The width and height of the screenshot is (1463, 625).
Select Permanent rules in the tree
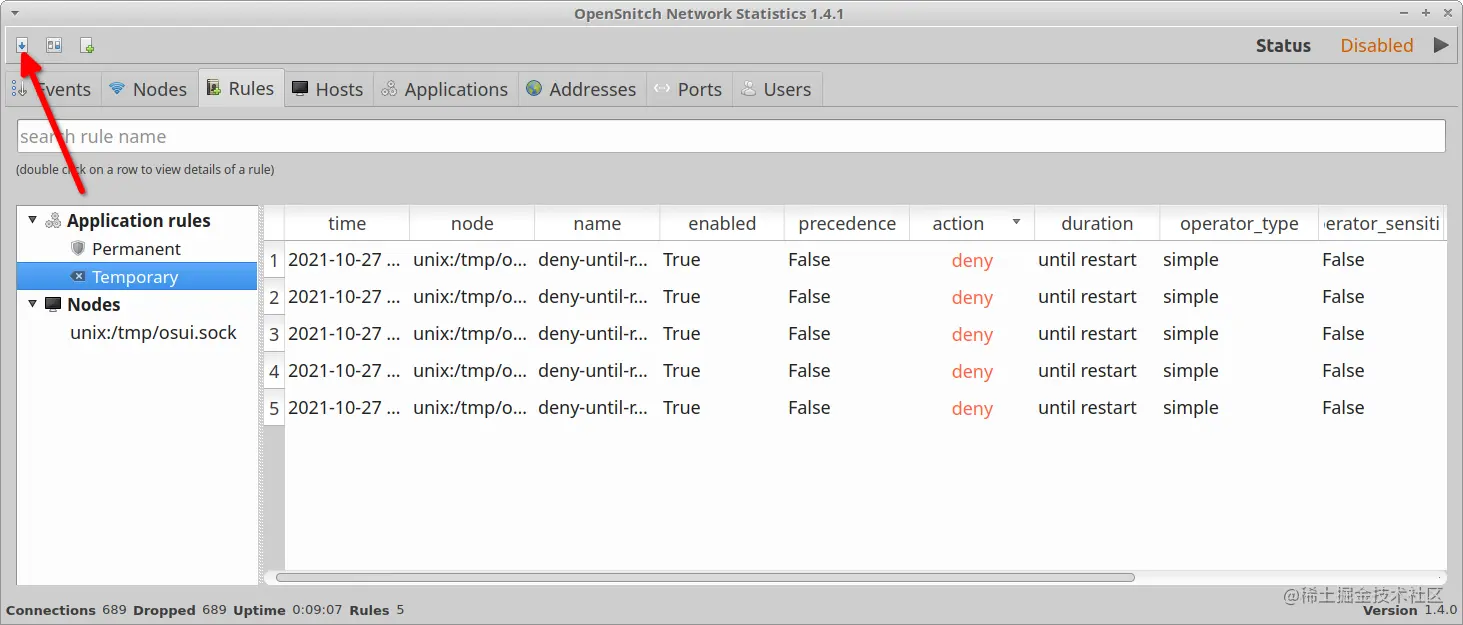coord(136,248)
